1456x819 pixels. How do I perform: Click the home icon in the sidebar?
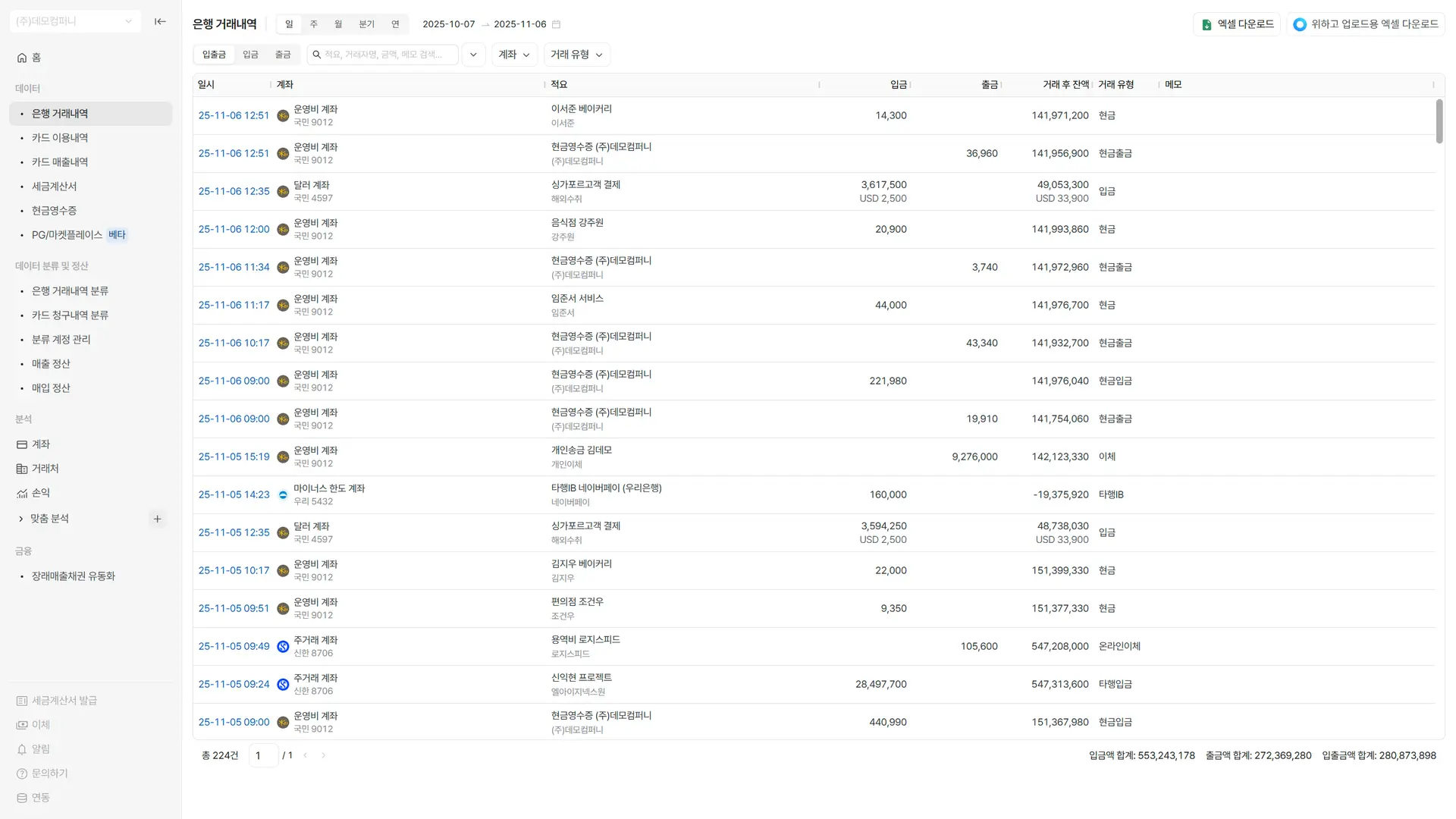22,58
